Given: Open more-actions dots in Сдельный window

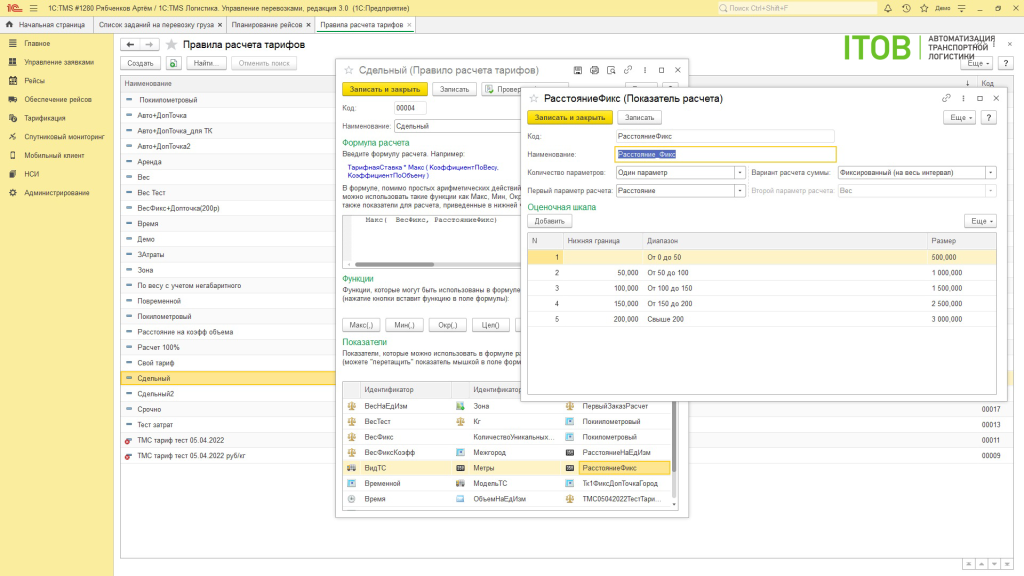Looking at the screenshot, I should [645, 70].
